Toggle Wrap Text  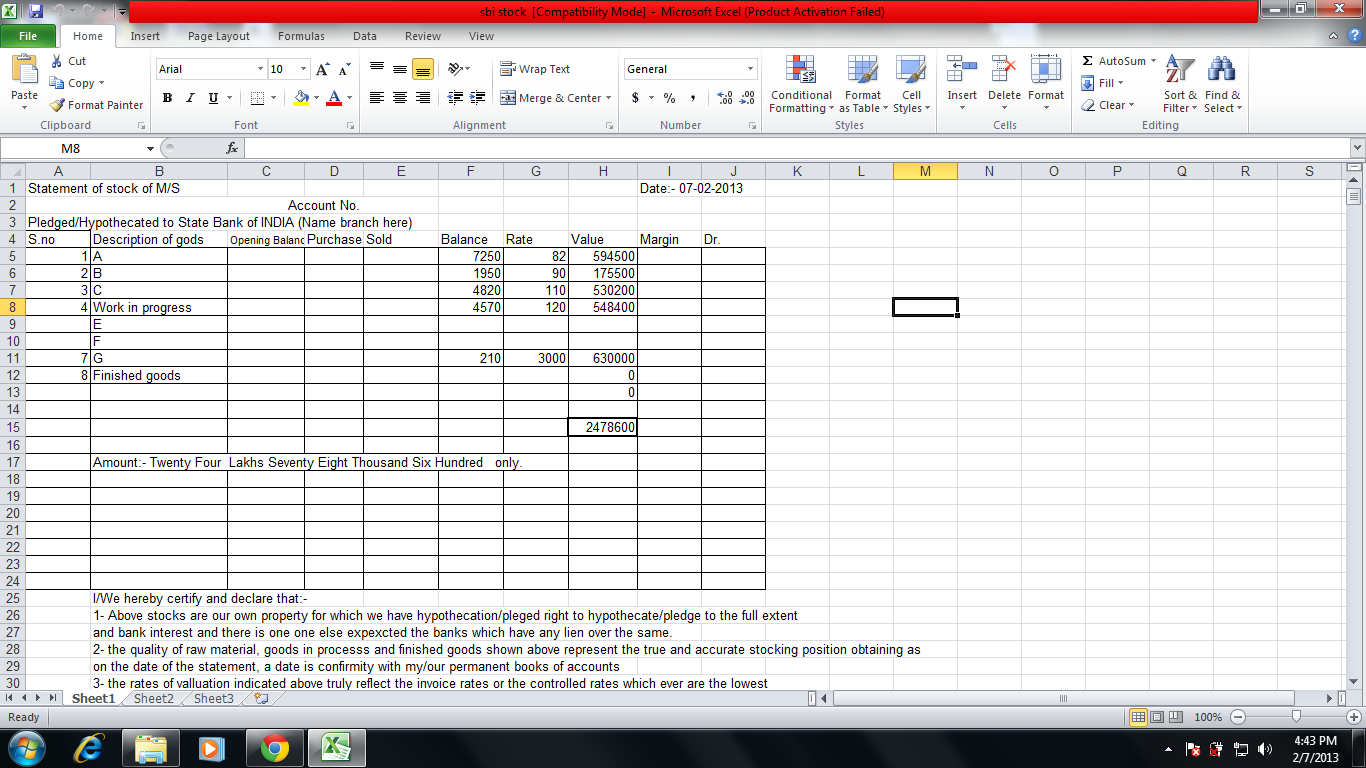[535, 69]
